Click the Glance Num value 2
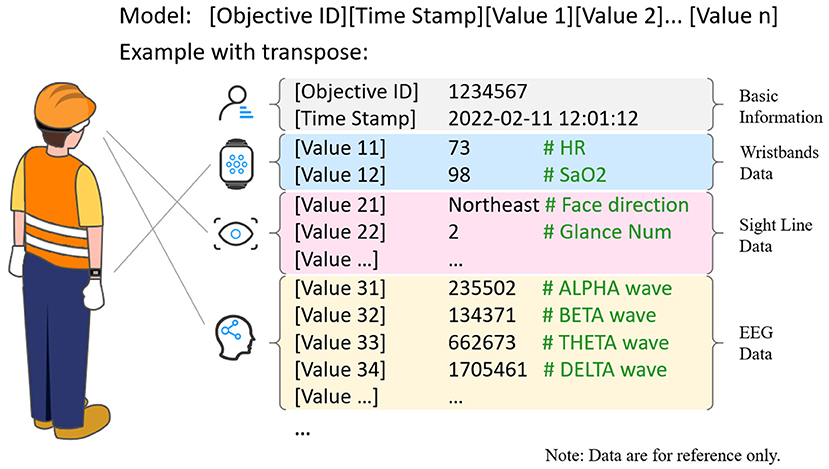The height and width of the screenshot is (469, 829). (454, 232)
